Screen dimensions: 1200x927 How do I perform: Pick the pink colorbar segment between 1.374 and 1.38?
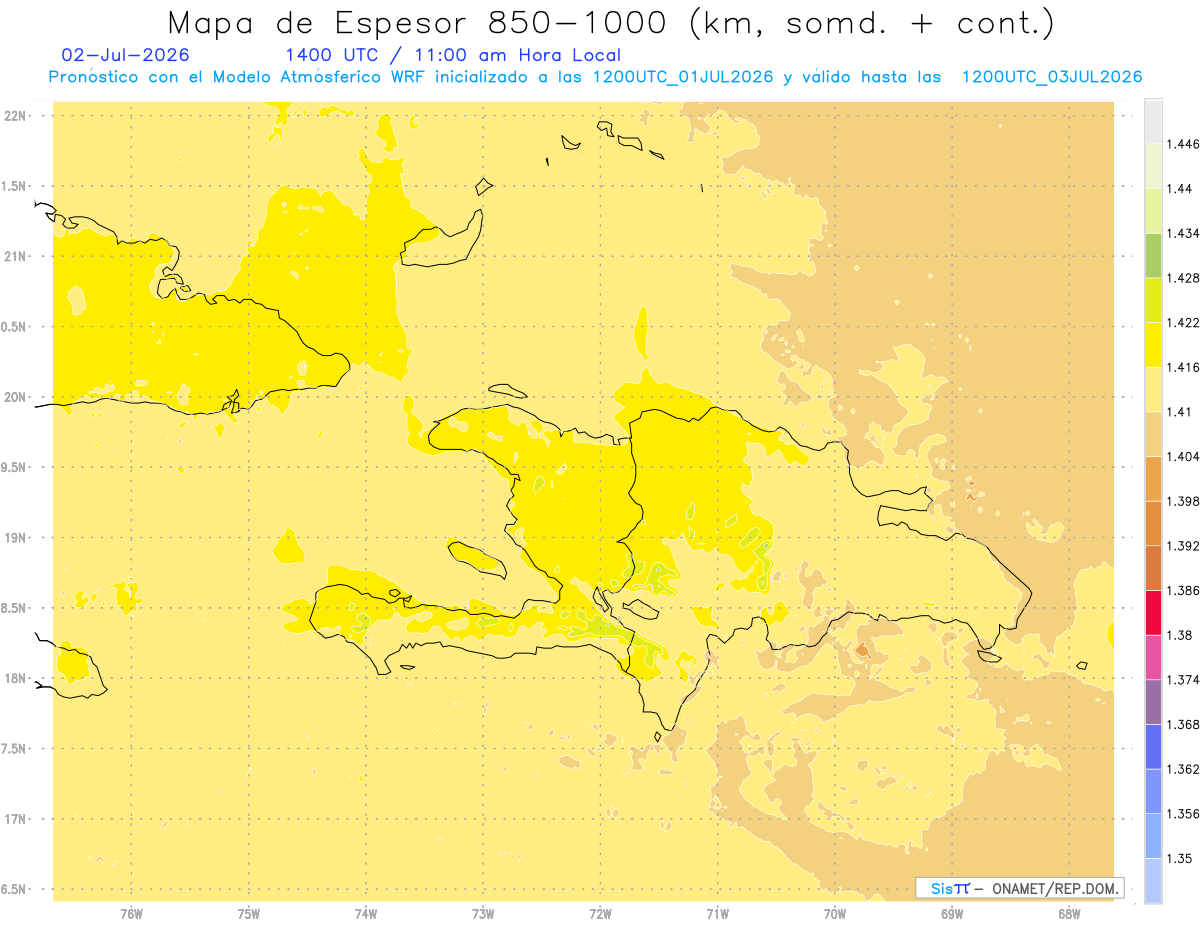tap(1153, 657)
